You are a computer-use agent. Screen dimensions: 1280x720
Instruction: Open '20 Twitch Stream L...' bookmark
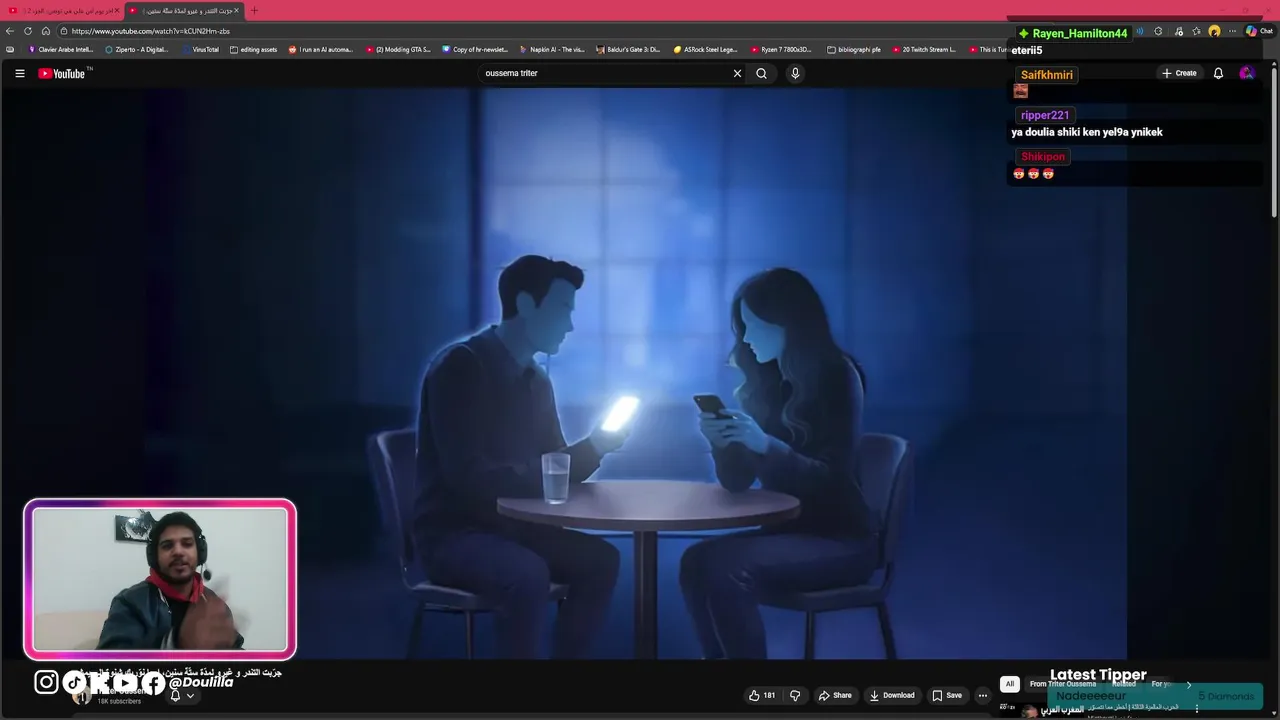(x=924, y=49)
